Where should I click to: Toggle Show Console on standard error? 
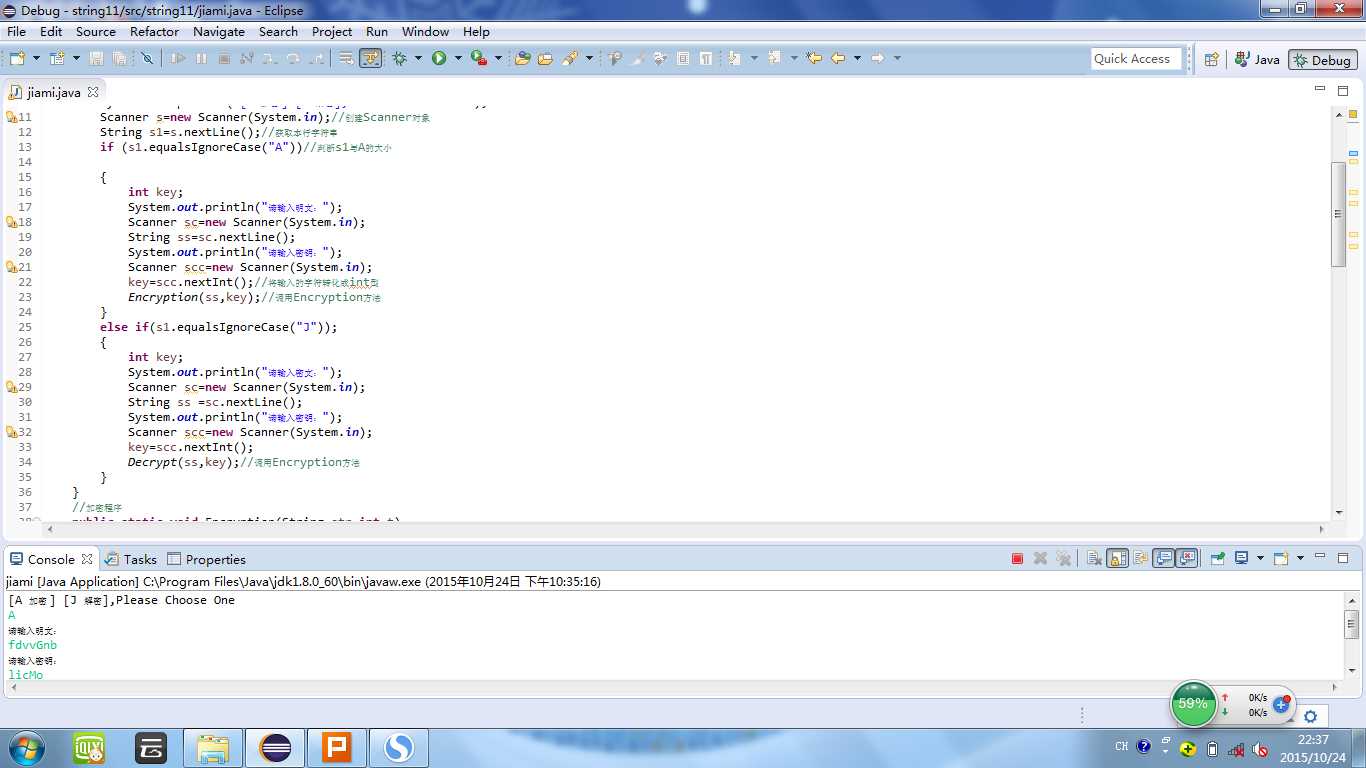pos(1187,558)
